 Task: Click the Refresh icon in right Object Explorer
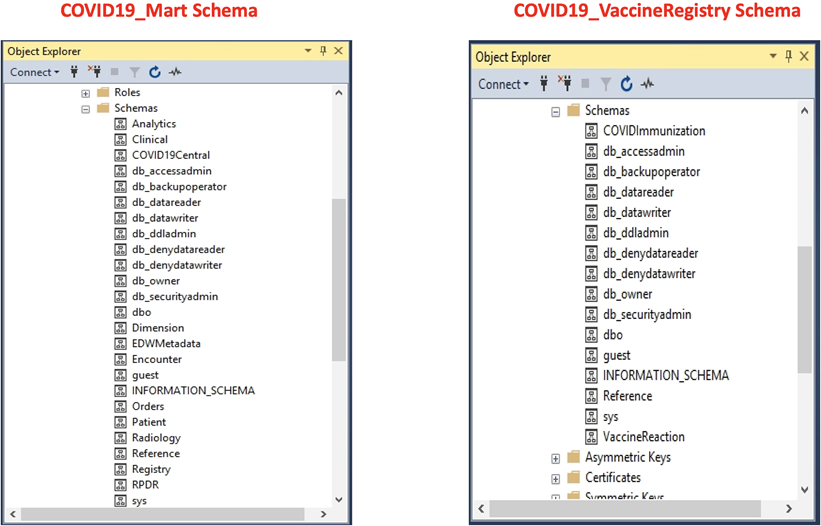(x=626, y=84)
